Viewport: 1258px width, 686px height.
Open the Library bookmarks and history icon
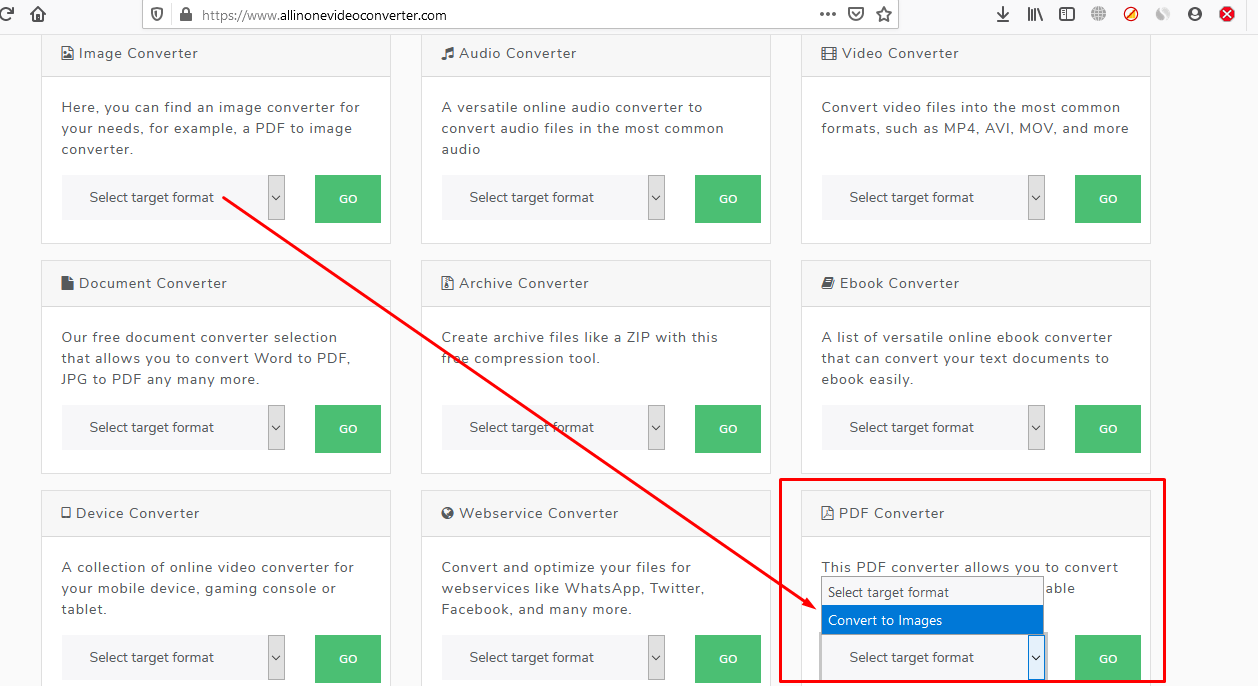(1035, 15)
